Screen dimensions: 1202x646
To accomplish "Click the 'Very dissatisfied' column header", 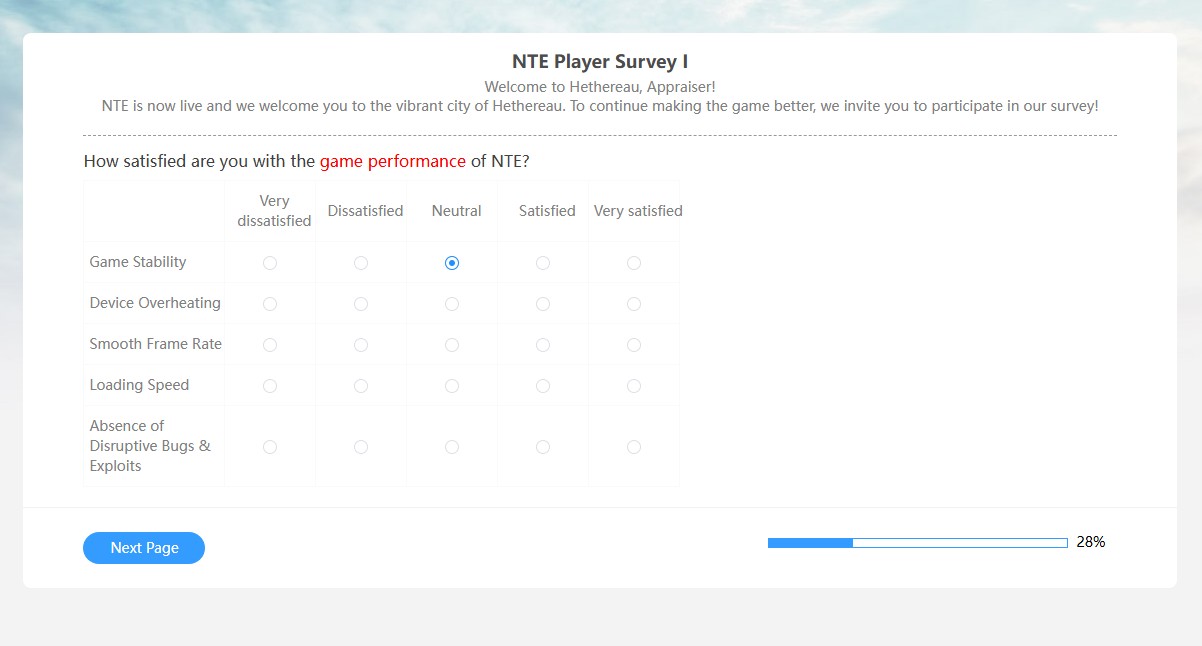I will [x=274, y=211].
